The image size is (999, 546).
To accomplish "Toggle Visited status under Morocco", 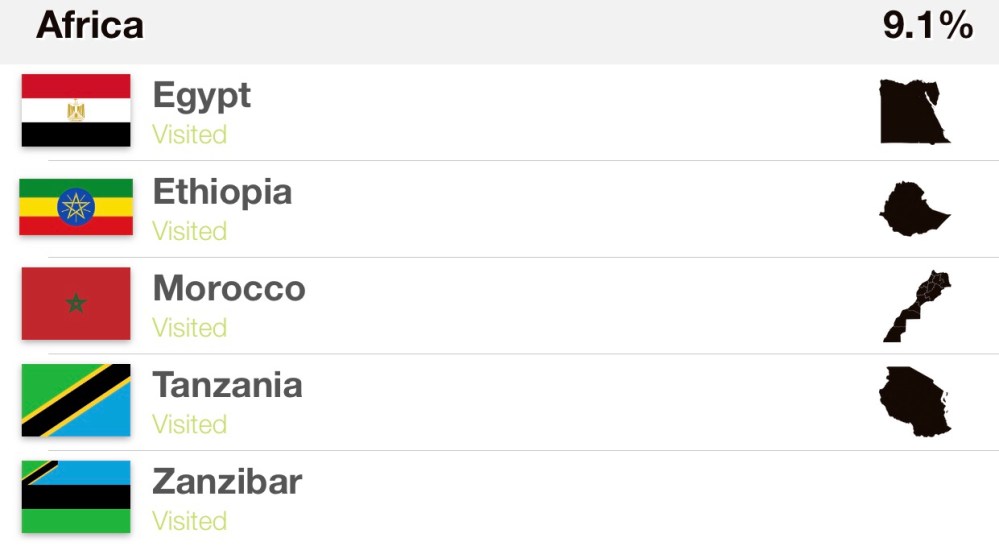I will (189, 328).
